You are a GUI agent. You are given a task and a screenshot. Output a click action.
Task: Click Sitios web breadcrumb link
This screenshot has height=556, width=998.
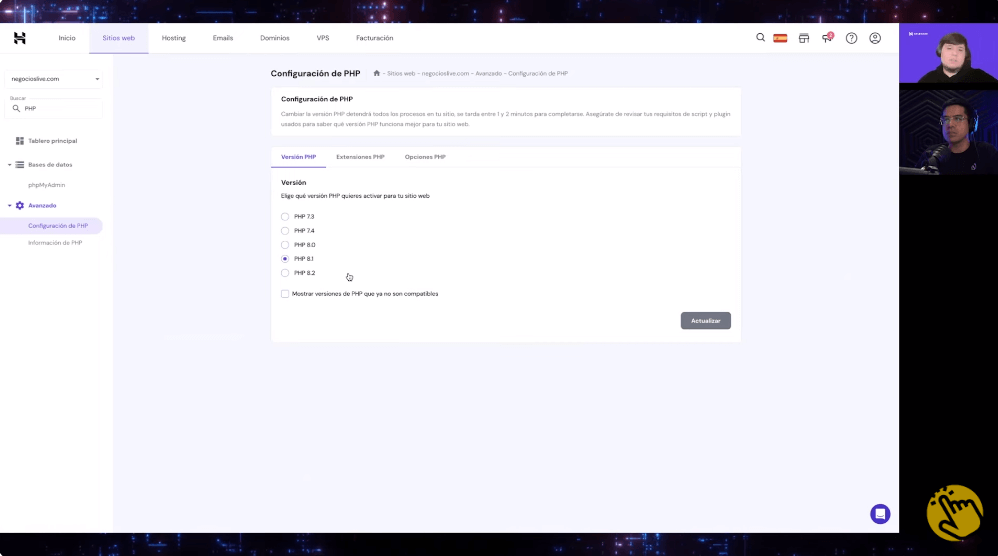click(401, 74)
